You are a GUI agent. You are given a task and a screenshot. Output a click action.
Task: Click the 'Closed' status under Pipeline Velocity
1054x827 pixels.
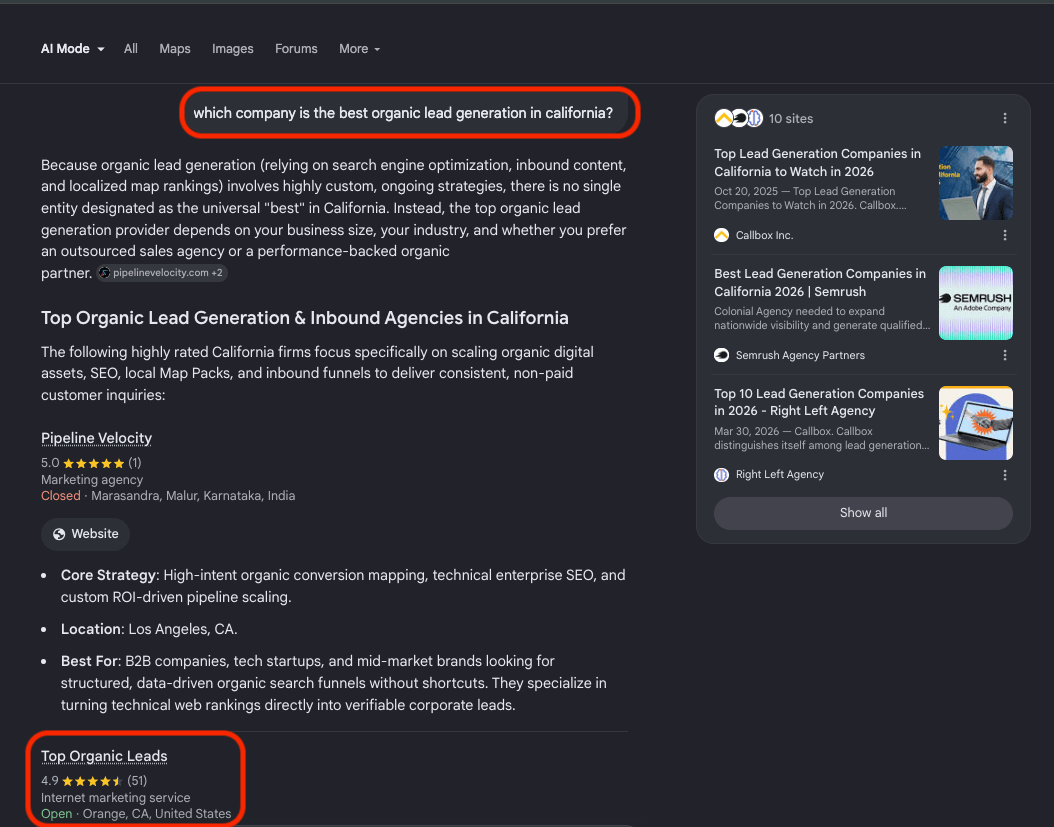tap(60, 496)
